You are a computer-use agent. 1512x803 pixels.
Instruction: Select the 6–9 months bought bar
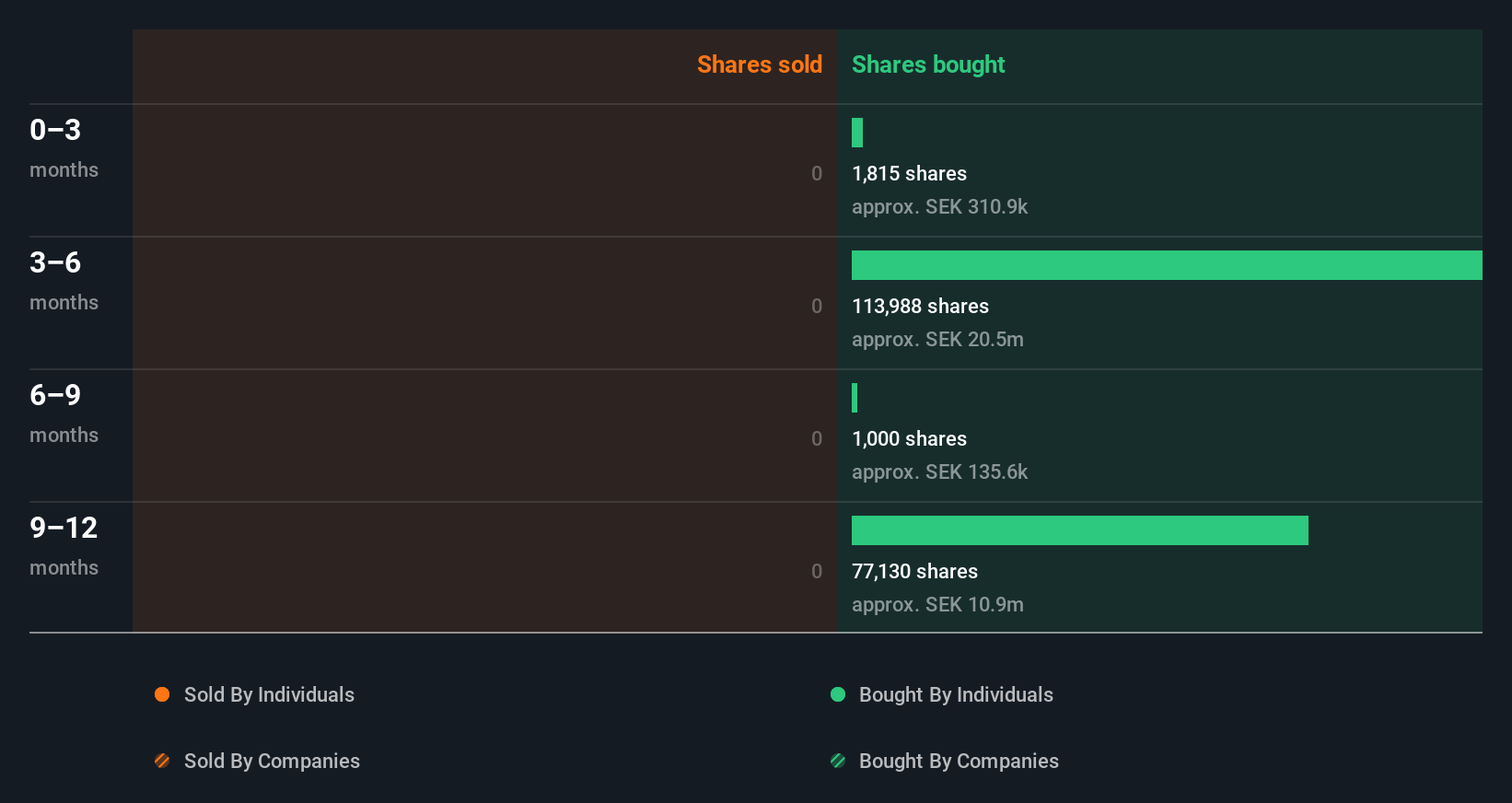[855, 398]
